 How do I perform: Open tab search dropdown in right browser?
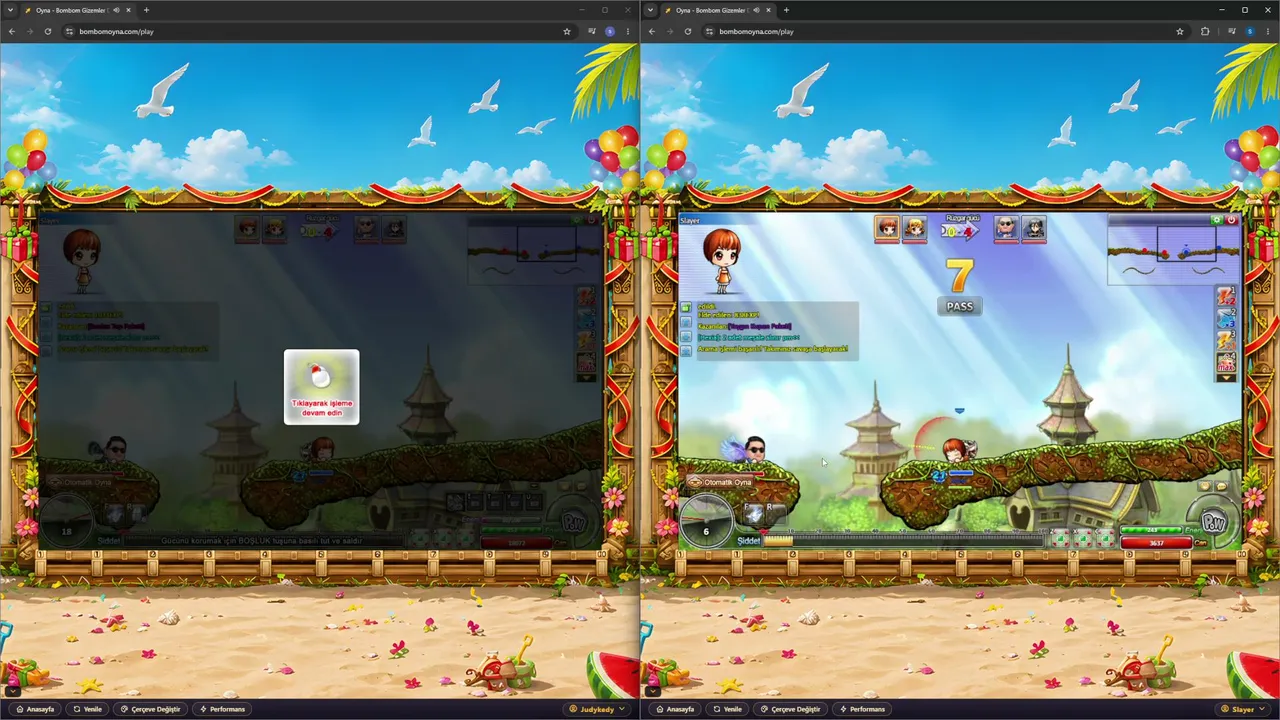(650, 10)
